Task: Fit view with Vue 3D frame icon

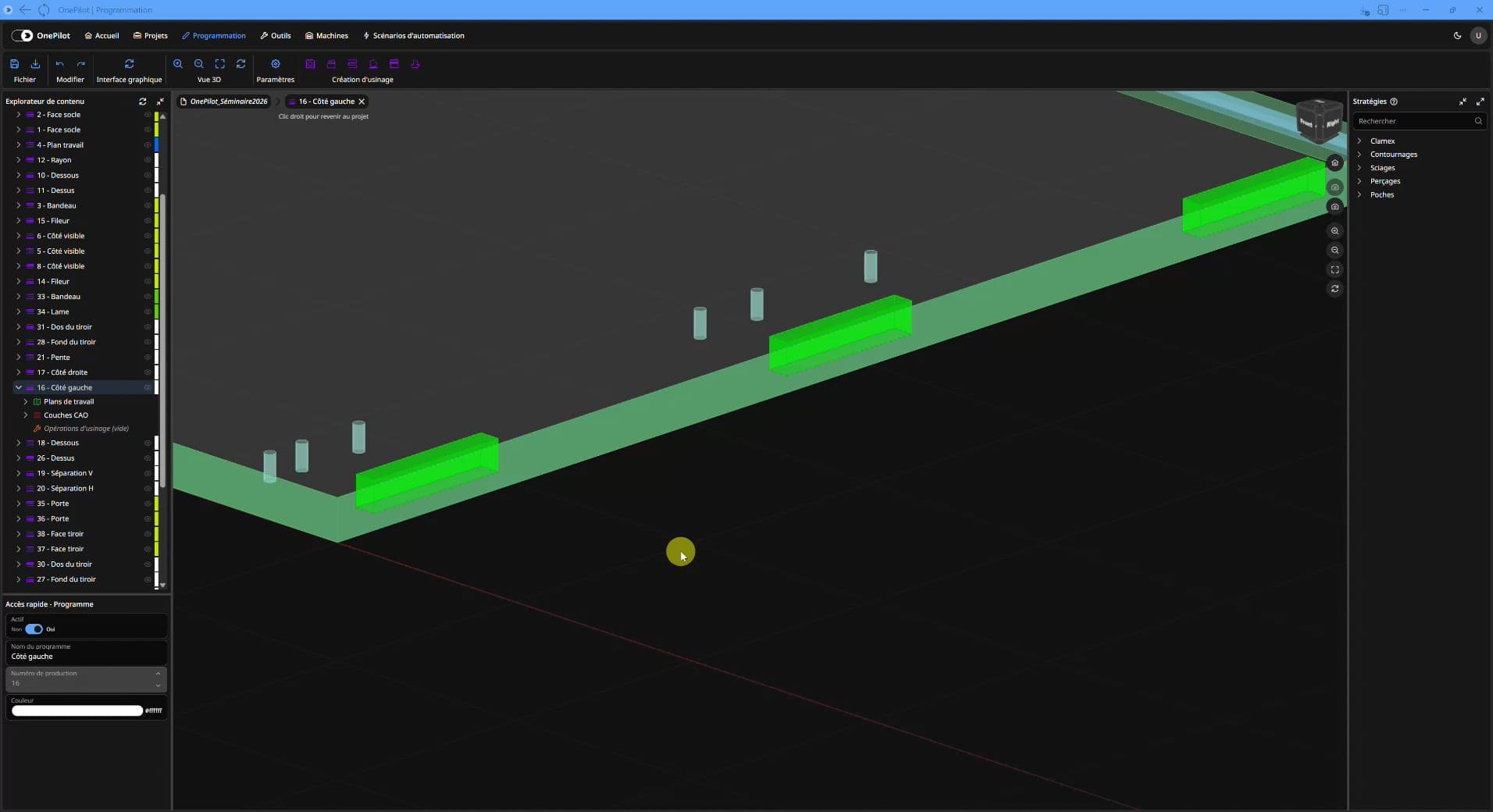Action: tap(220, 64)
